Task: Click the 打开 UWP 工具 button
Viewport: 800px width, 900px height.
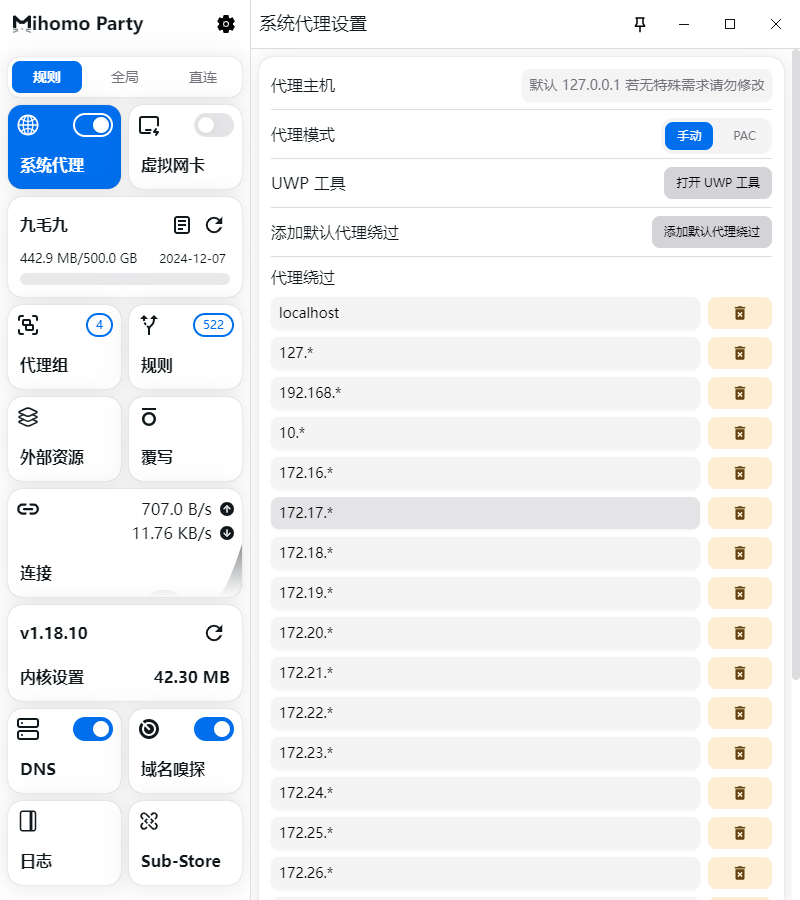Action: click(717, 183)
